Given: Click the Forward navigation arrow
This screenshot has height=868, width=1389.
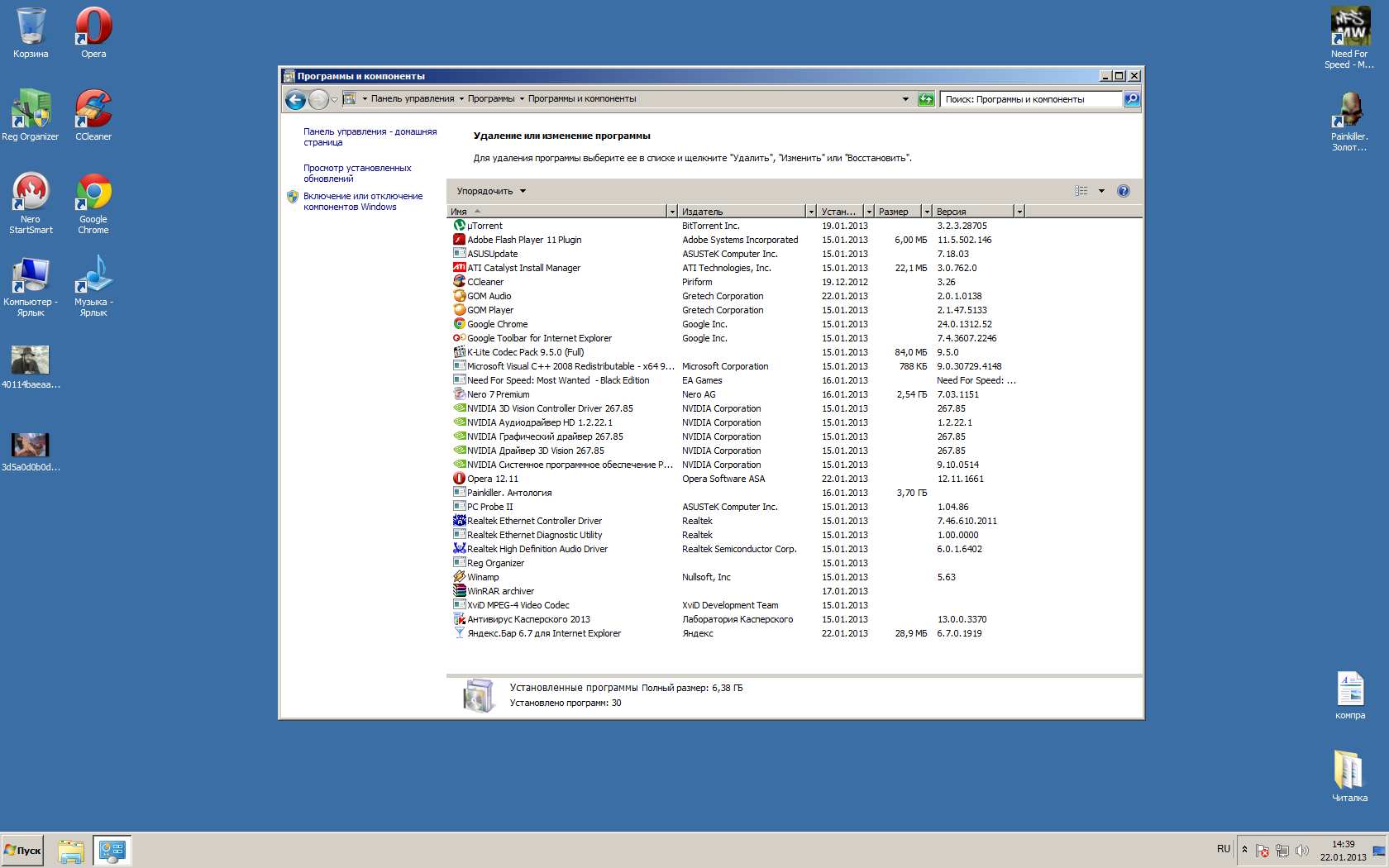Looking at the screenshot, I should (x=318, y=99).
